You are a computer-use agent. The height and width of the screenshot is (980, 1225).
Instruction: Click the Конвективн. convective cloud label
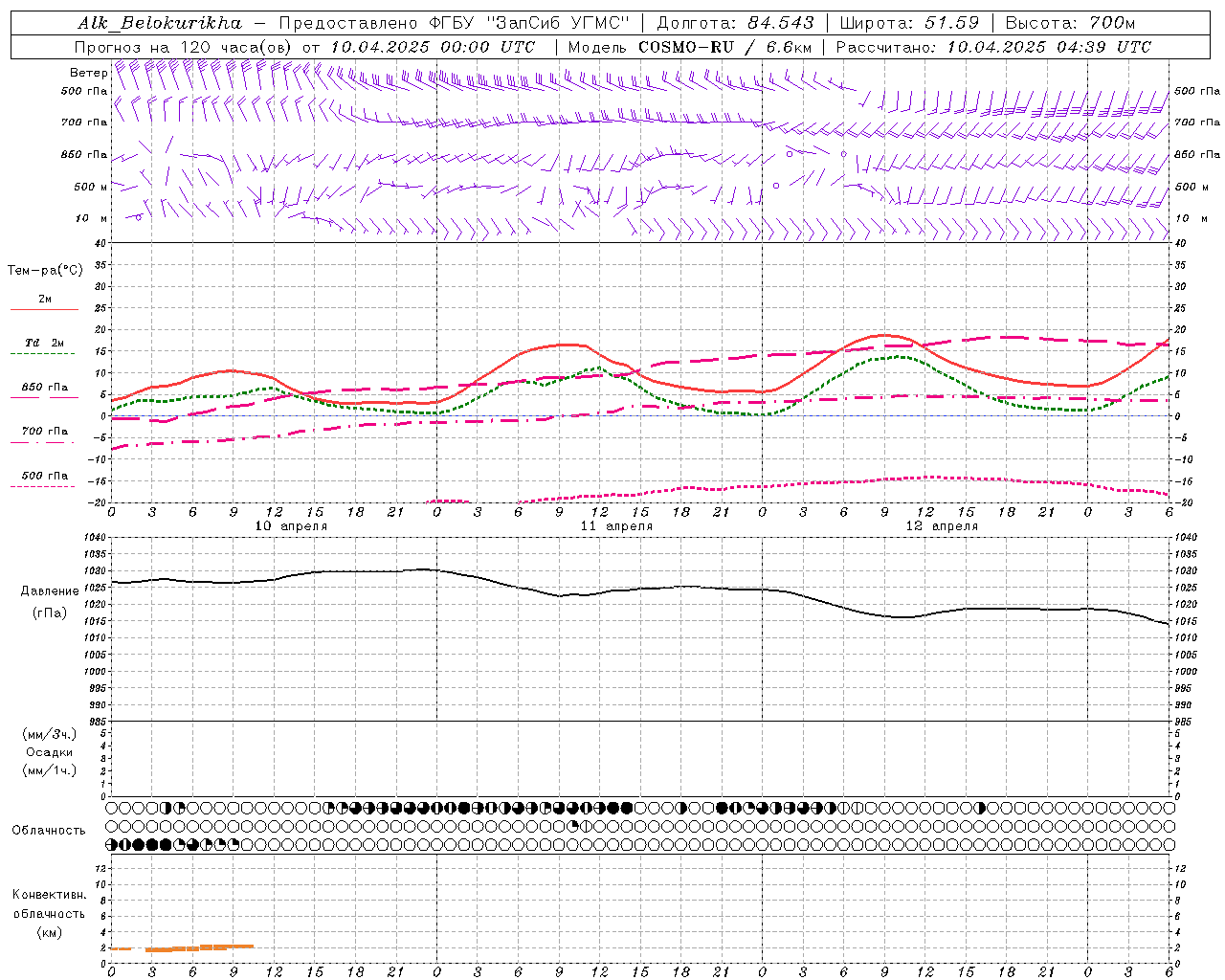[x=49, y=895]
